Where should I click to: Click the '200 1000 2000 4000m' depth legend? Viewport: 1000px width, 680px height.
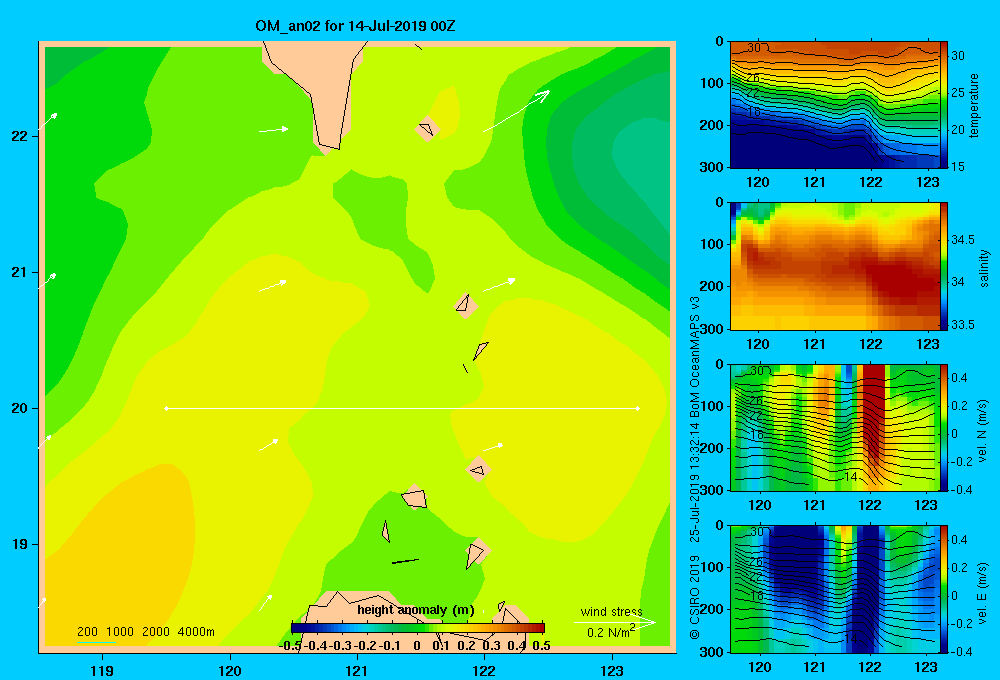[146, 632]
